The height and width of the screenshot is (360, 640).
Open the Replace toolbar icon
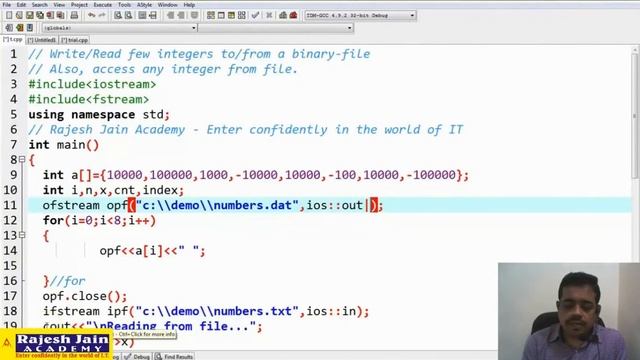(129, 16)
